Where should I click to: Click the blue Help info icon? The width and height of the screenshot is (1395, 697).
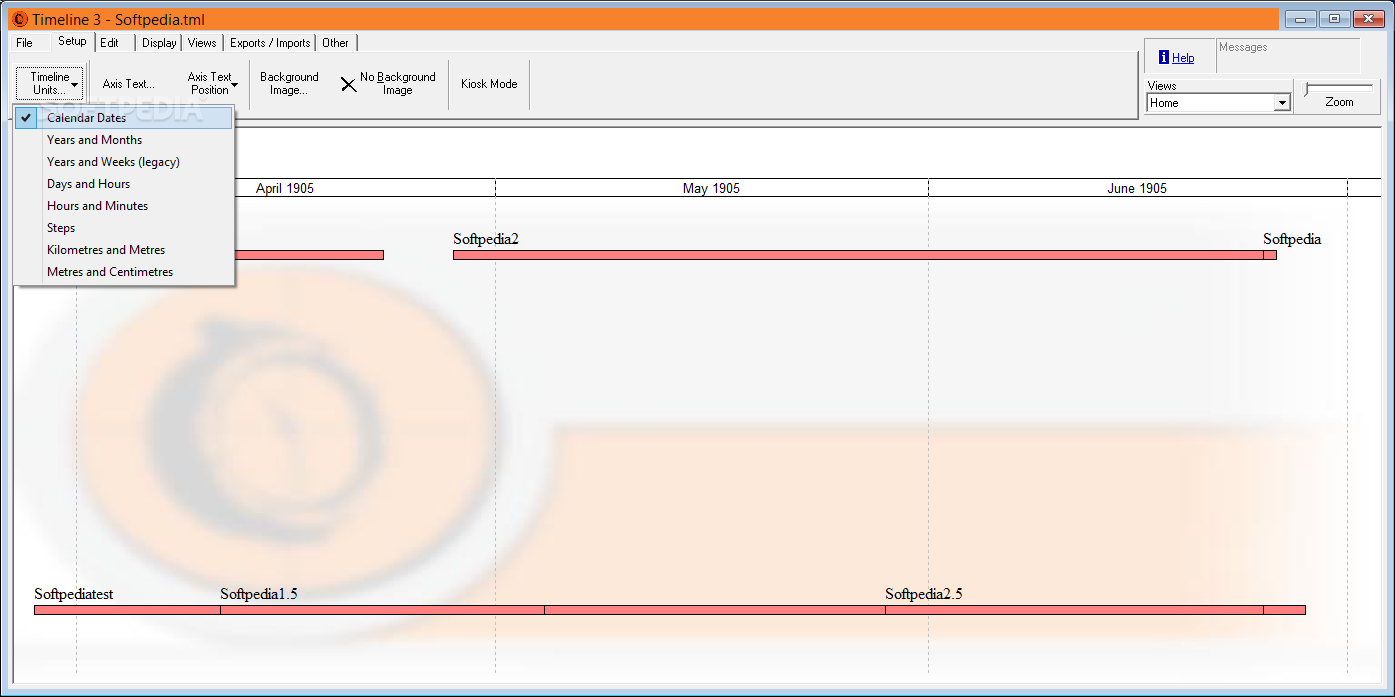coord(1164,57)
